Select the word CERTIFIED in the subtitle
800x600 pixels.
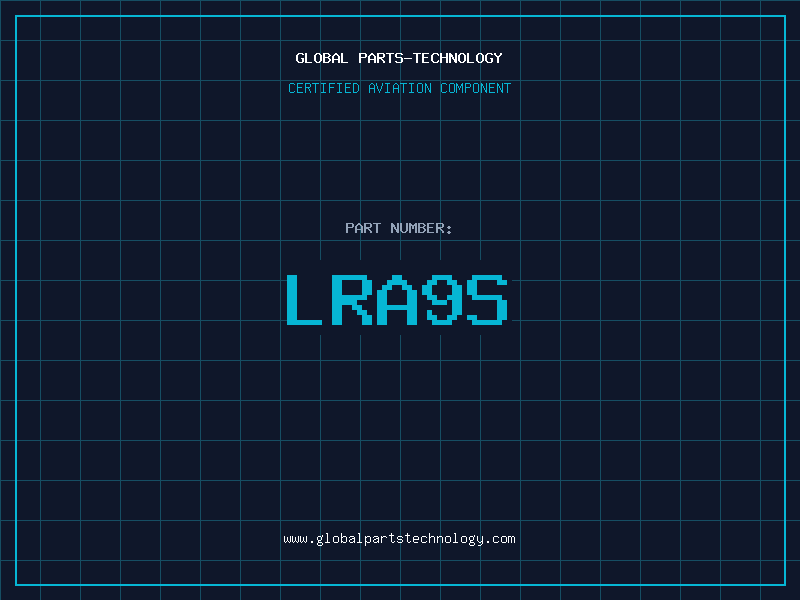click(324, 88)
